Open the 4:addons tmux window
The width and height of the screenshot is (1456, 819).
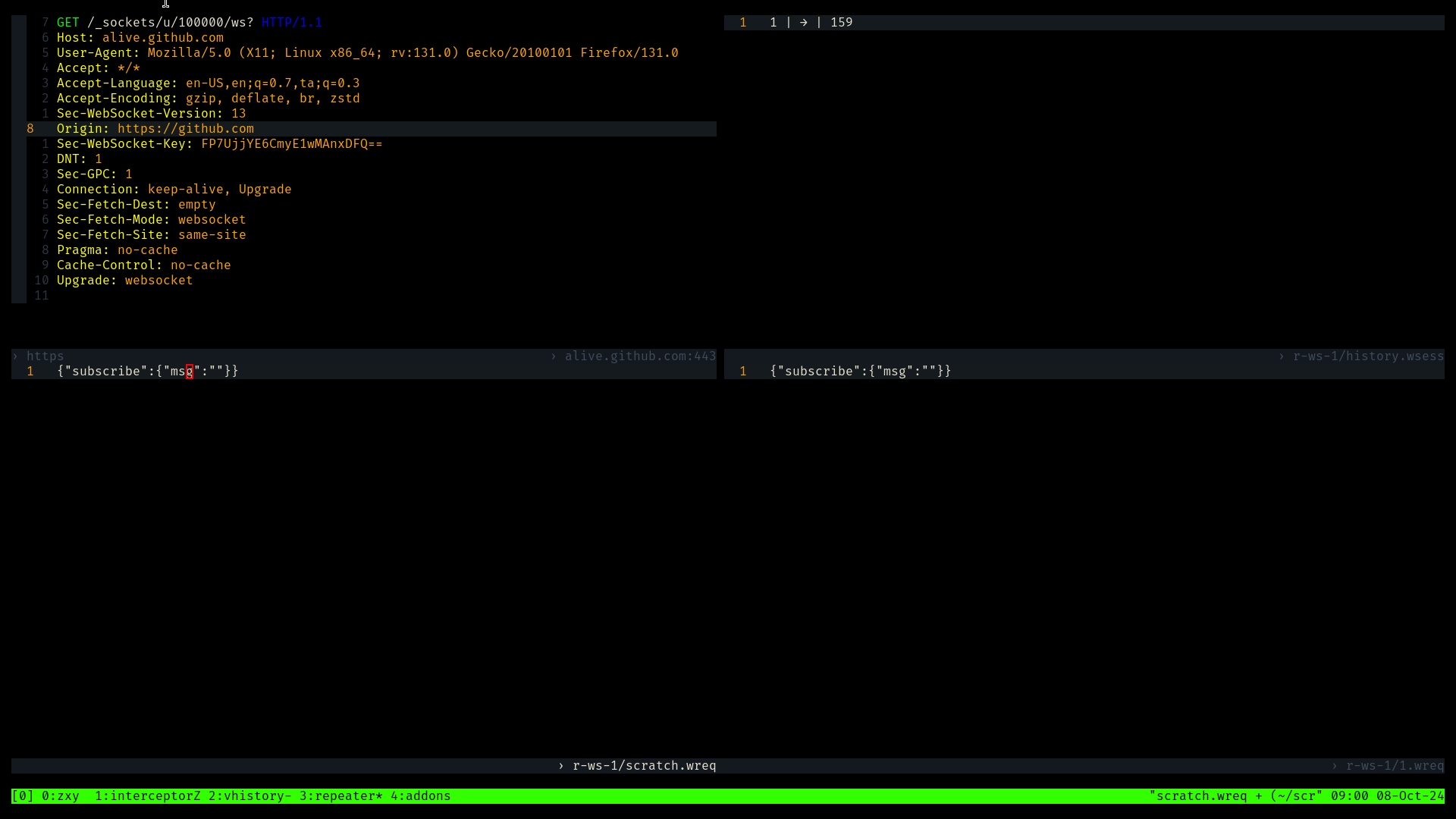tap(420, 795)
